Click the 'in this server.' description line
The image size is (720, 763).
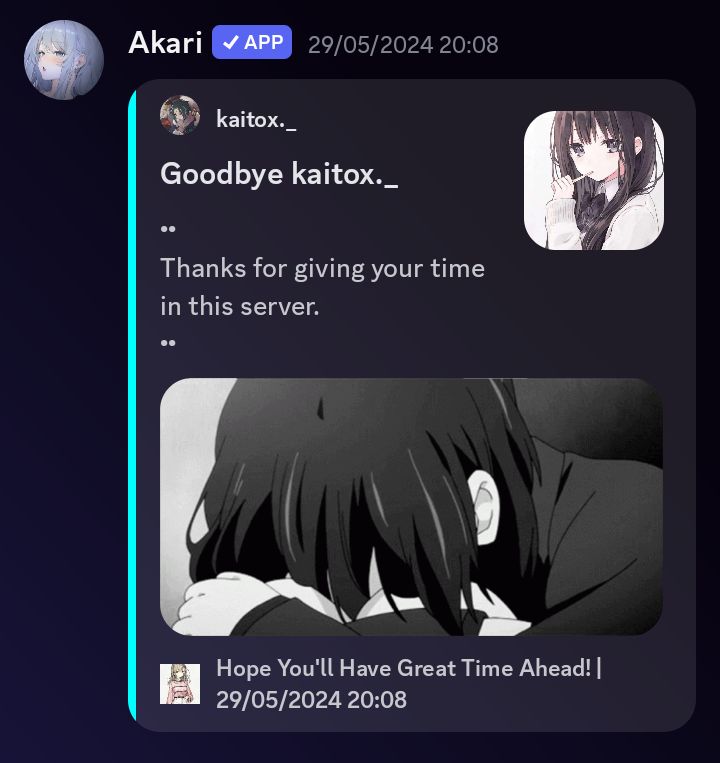240,307
